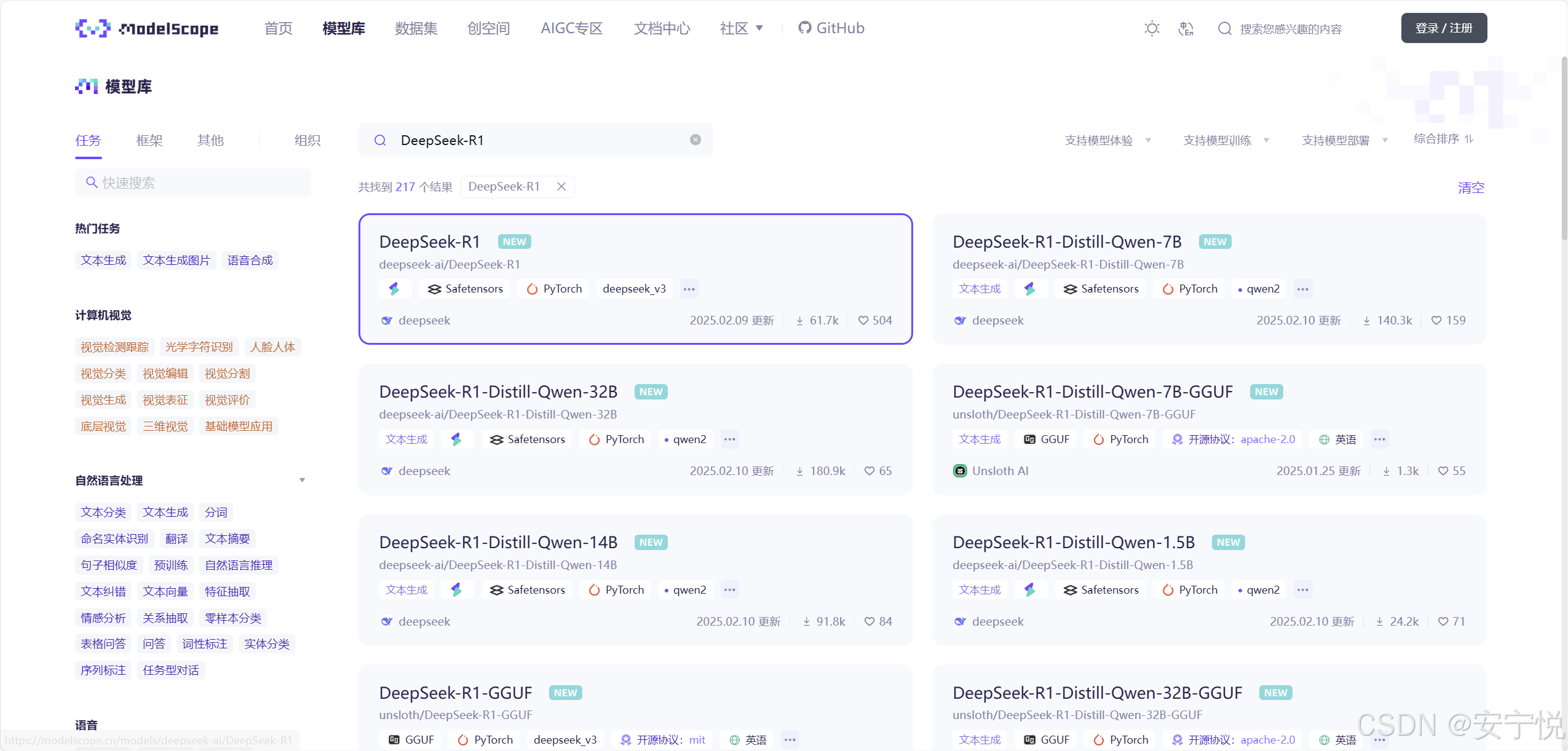Switch to the 框架 tab
This screenshot has height=751, width=1568.
click(x=149, y=141)
